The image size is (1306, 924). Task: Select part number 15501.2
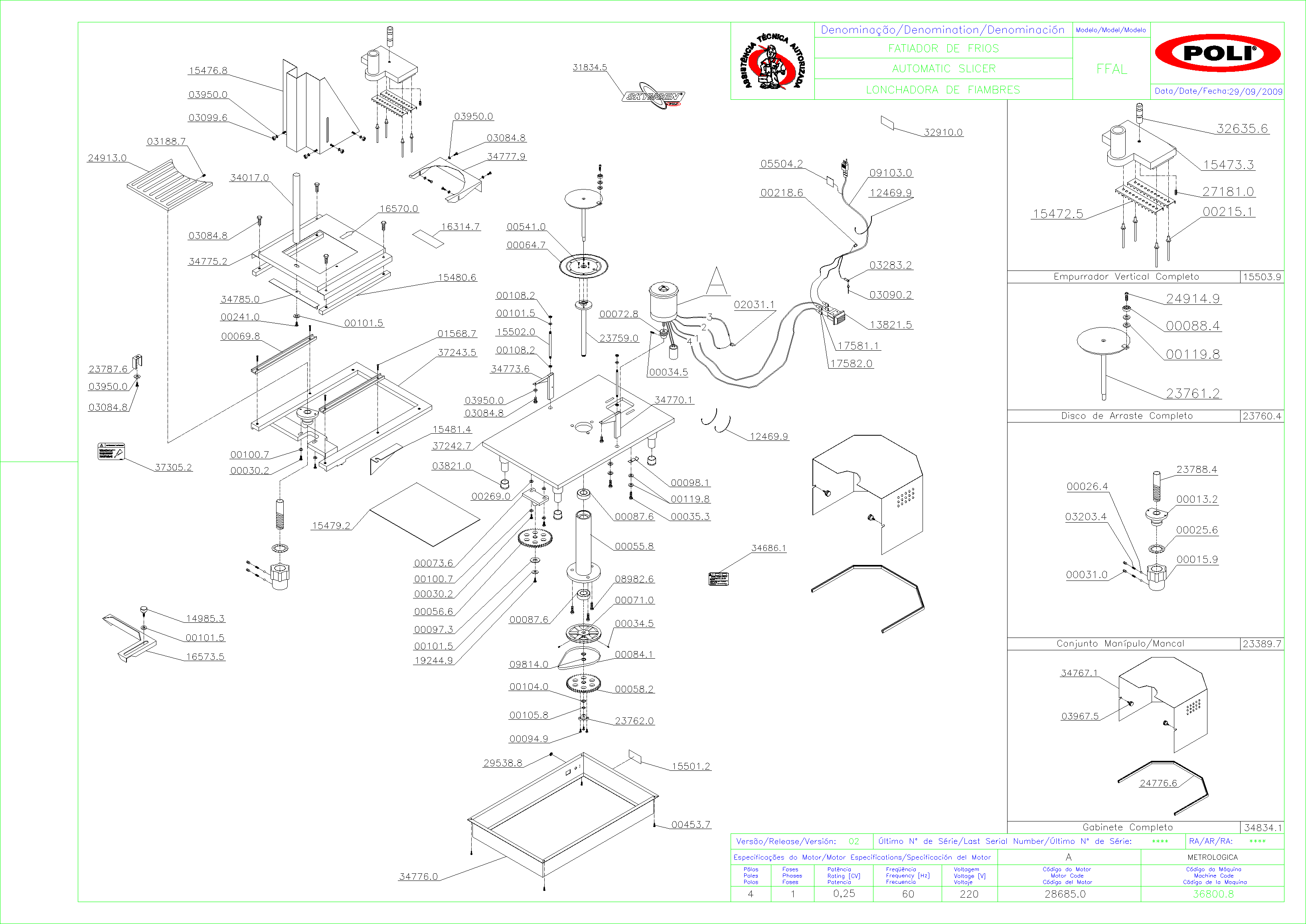(691, 767)
